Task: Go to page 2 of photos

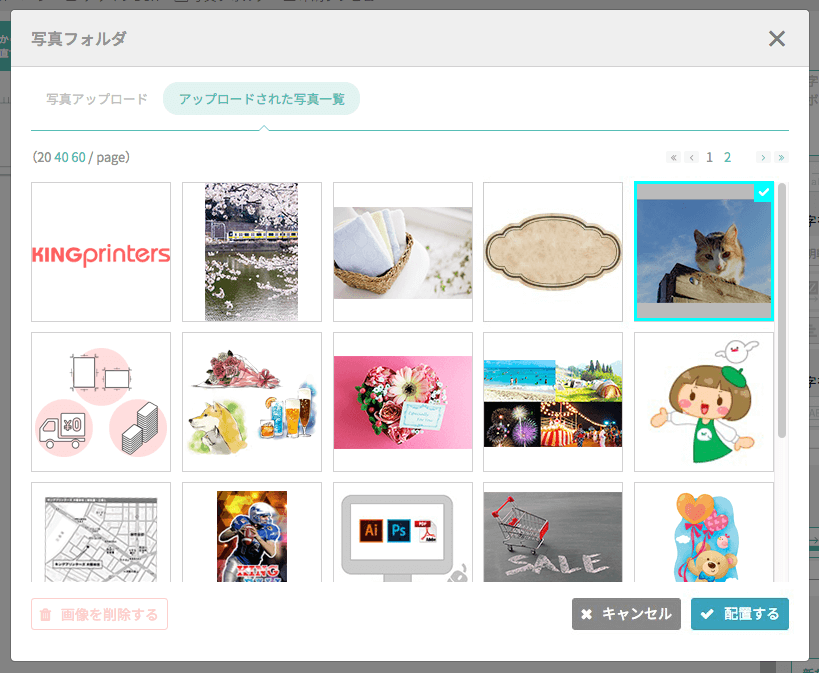Action: coord(728,157)
